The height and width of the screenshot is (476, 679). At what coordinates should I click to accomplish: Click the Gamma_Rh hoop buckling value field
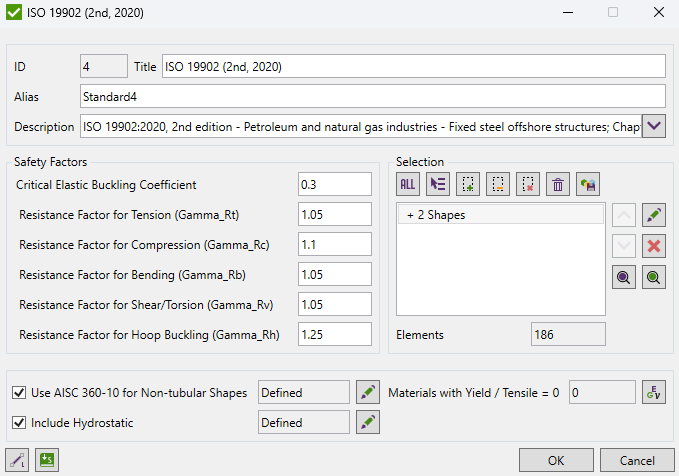pos(334,334)
